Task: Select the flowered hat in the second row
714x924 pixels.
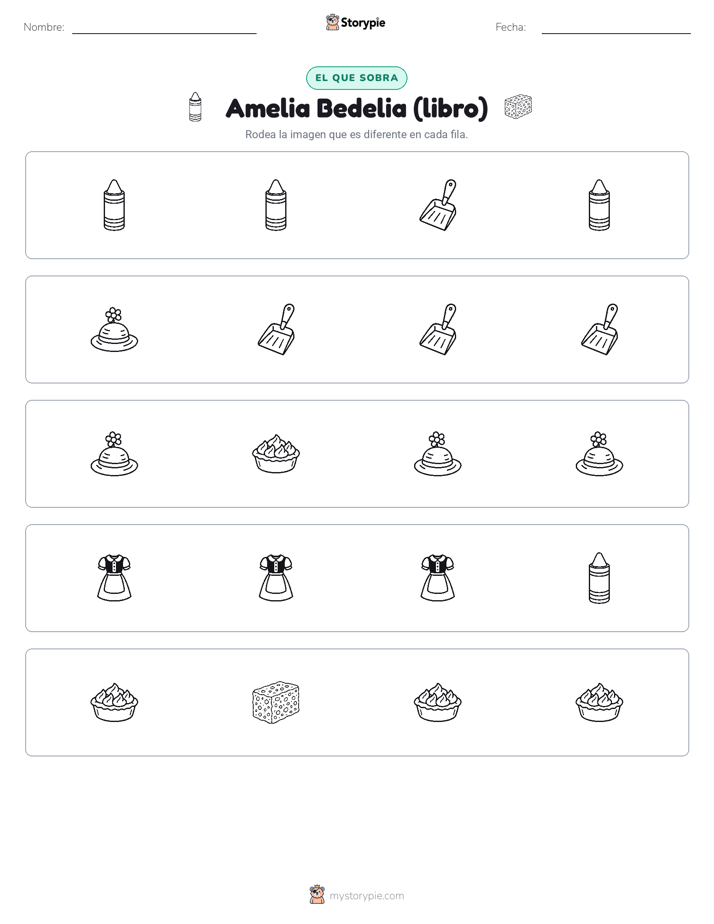Action: 114,329
